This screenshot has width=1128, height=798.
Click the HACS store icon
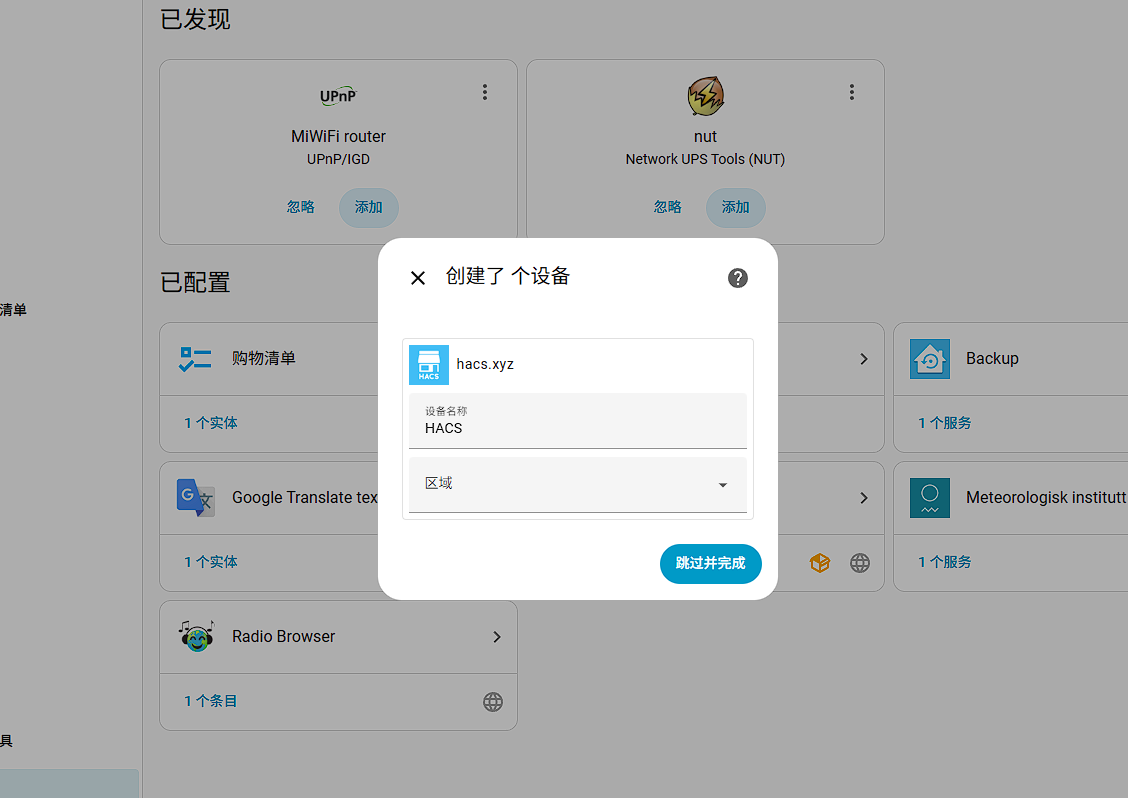tap(429, 365)
